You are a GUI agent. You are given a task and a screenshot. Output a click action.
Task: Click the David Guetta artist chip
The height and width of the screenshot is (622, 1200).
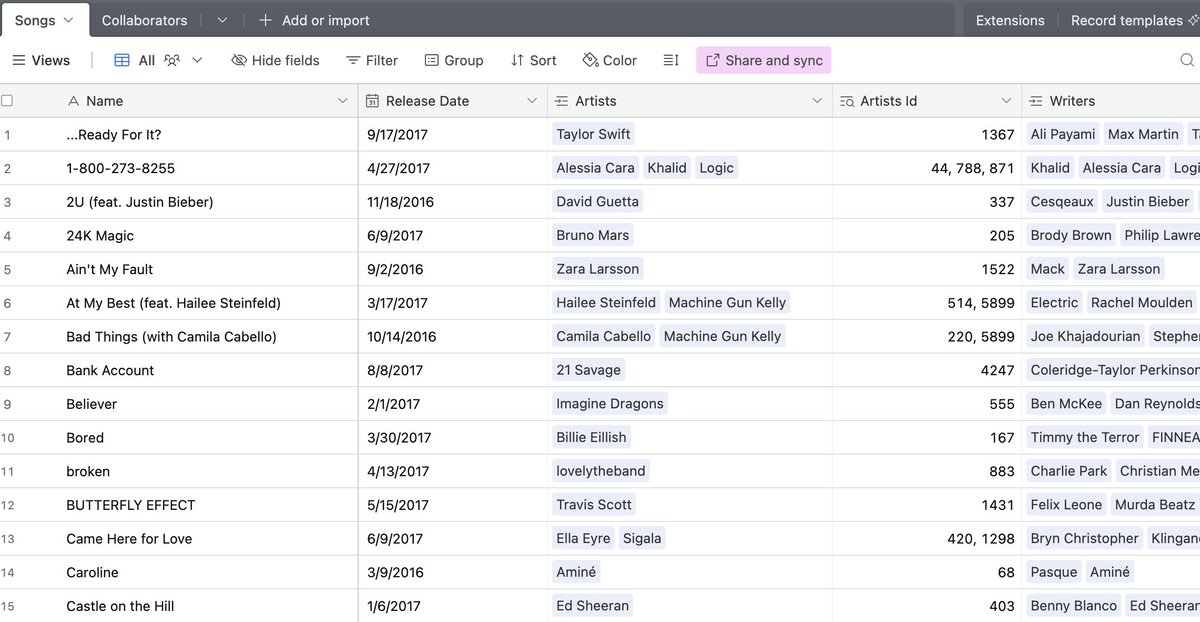597,201
